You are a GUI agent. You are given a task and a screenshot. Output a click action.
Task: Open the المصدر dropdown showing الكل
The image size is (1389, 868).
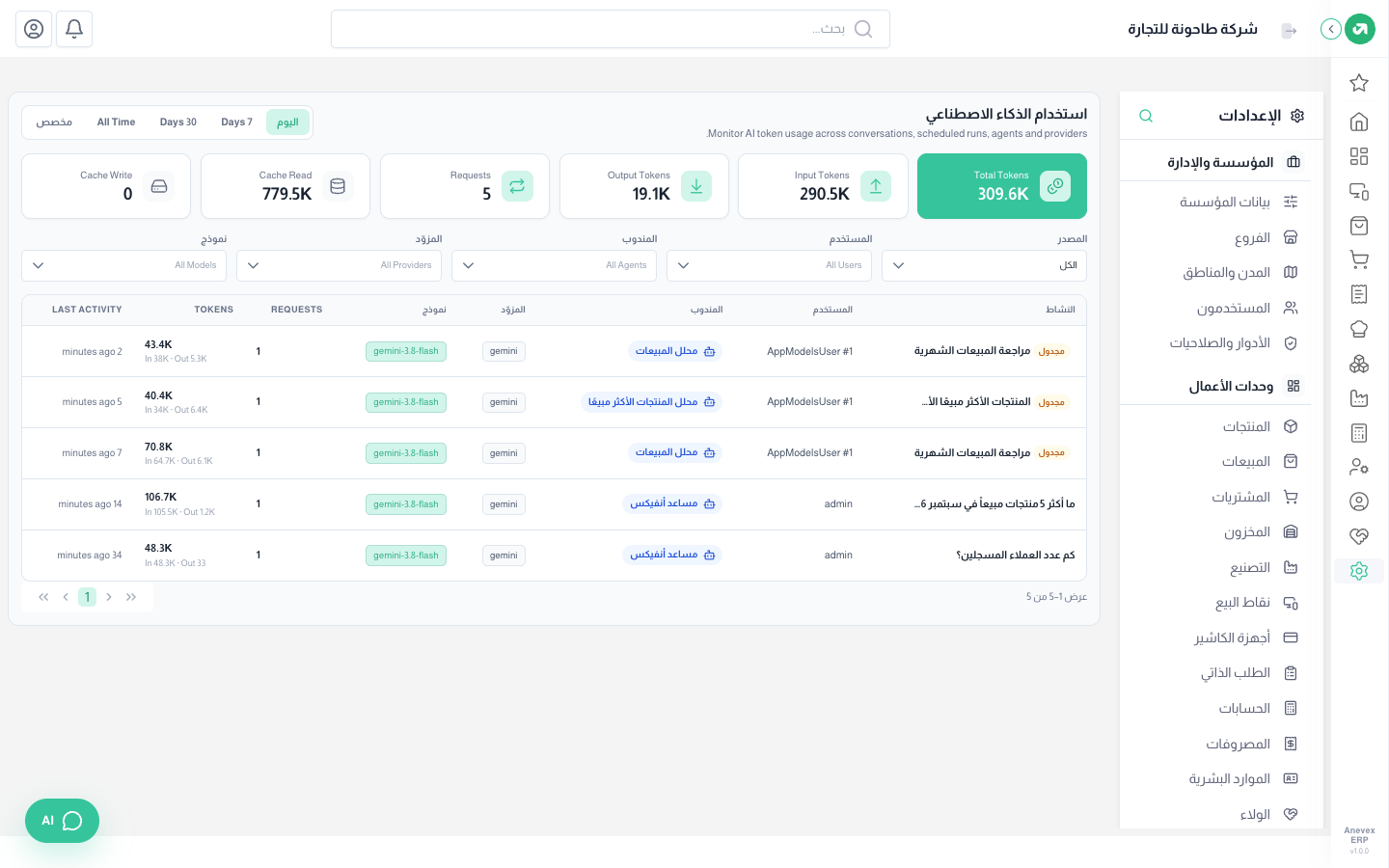point(984,265)
